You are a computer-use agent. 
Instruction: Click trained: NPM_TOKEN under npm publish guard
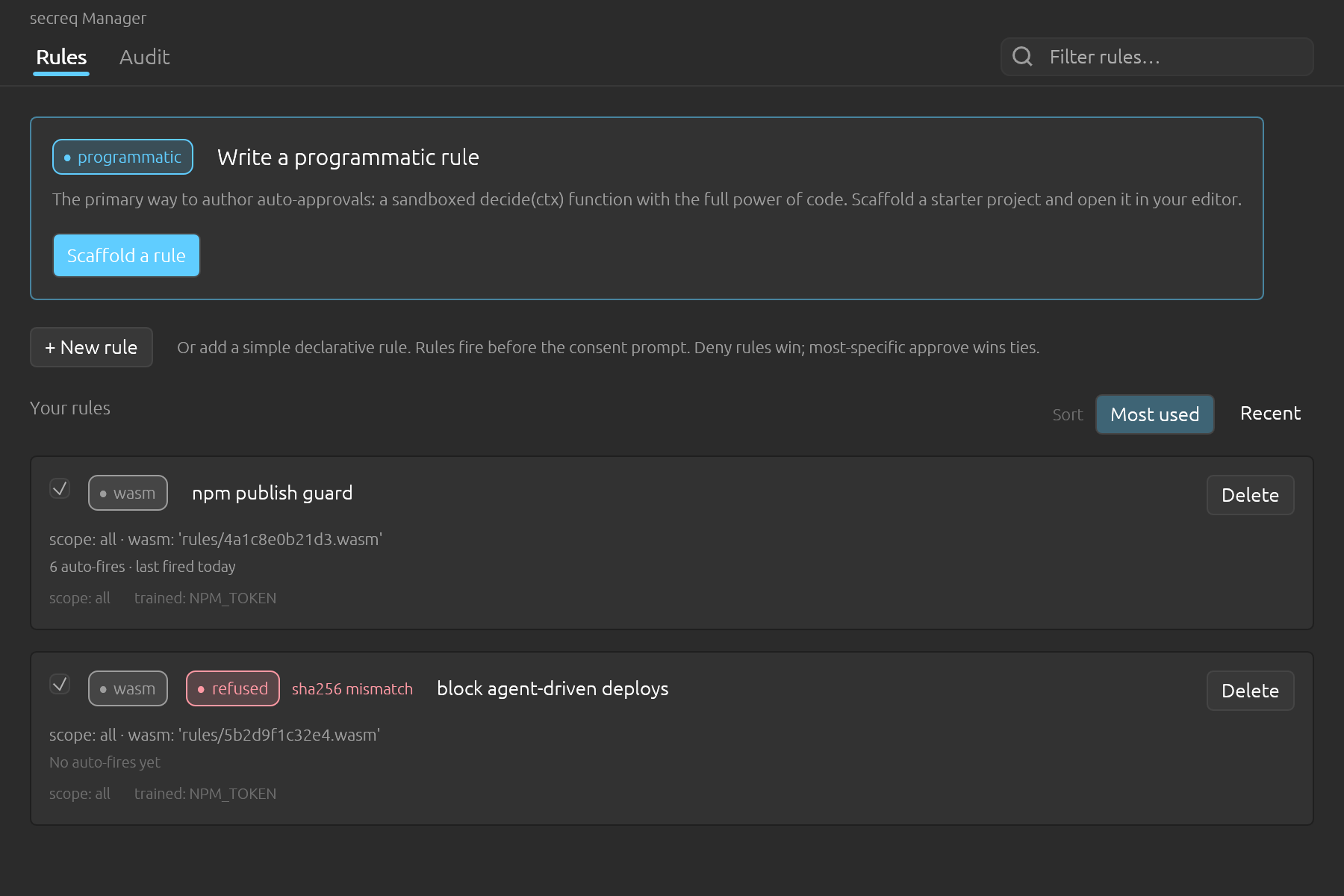point(205,598)
